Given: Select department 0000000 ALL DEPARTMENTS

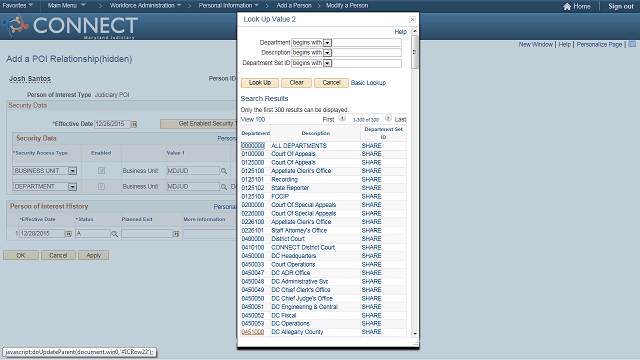Looking at the screenshot, I should point(253,146).
